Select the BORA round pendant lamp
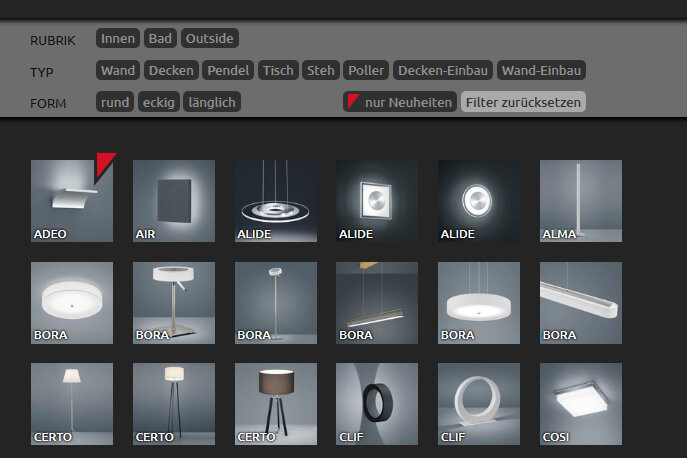The image size is (687, 458). click(x=479, y=303)
